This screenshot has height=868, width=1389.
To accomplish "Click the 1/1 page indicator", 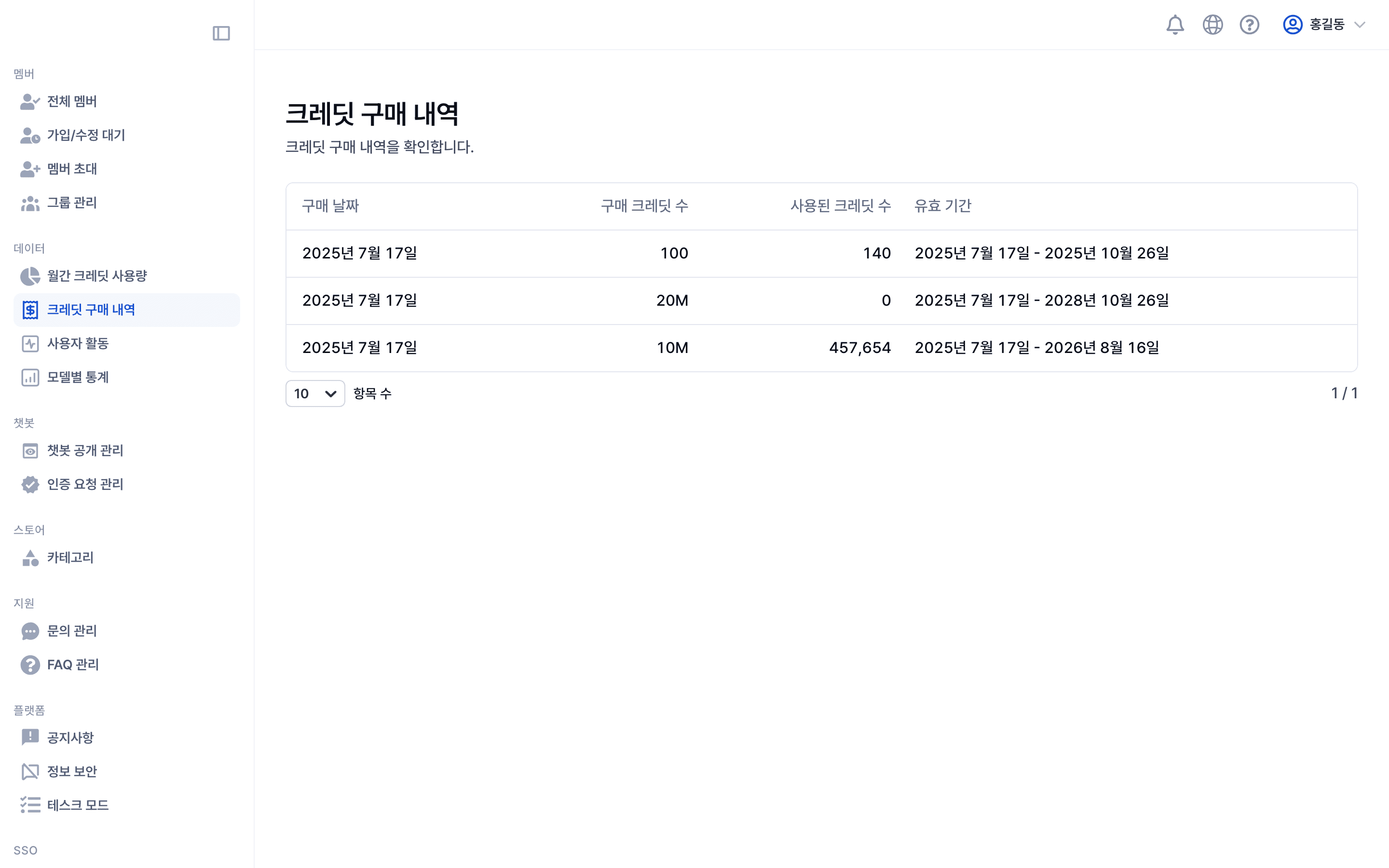I will [x=1346, y=393].
